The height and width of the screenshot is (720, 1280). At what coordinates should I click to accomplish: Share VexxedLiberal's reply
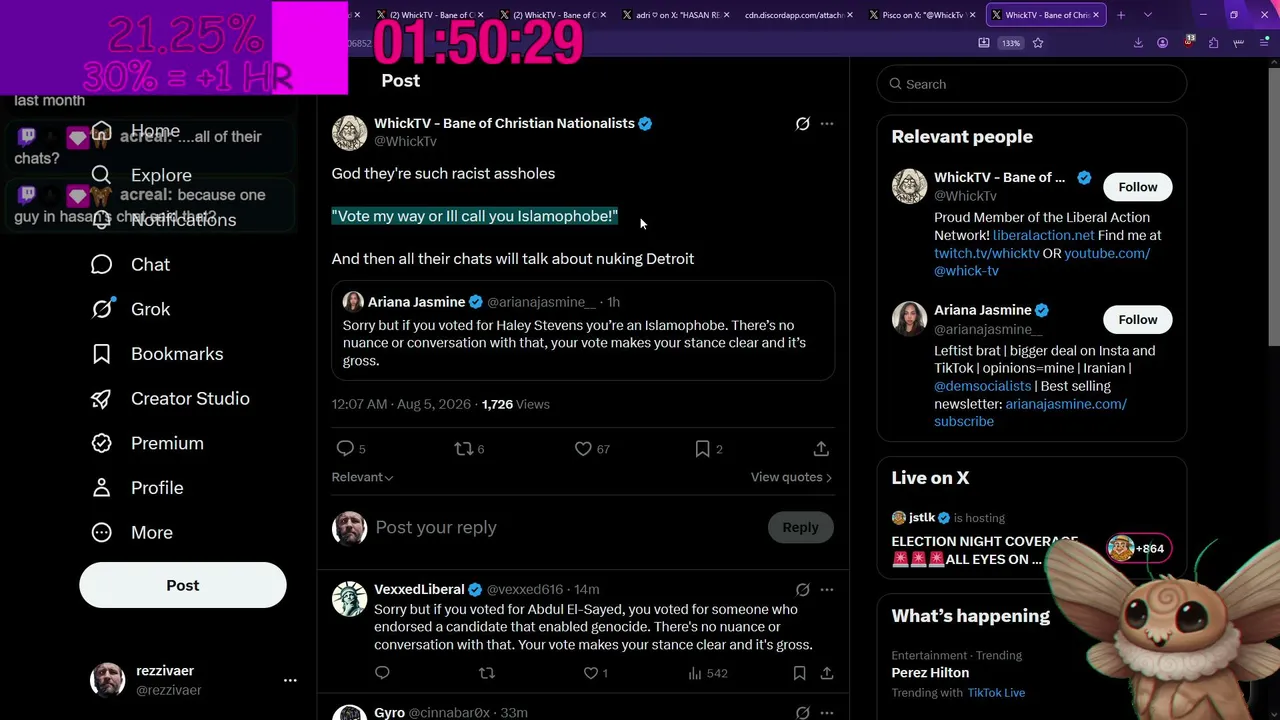(x=827, y=673)
